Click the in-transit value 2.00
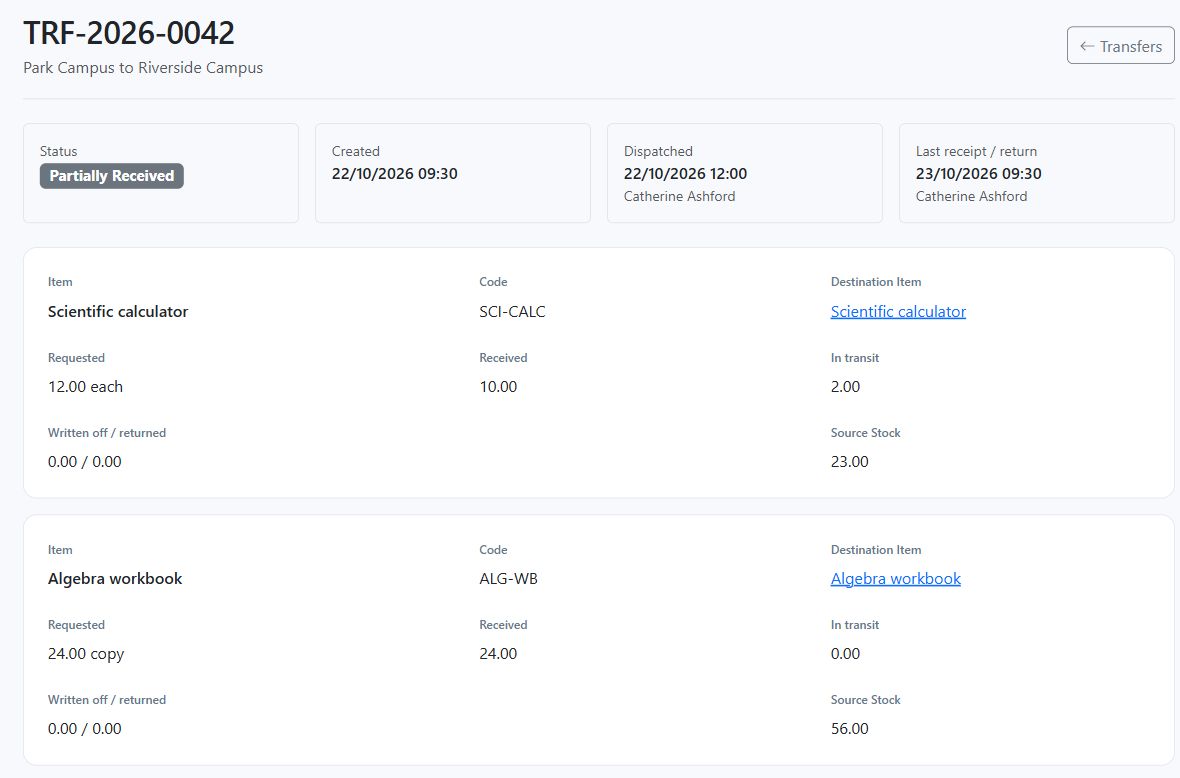 (845, 387)
